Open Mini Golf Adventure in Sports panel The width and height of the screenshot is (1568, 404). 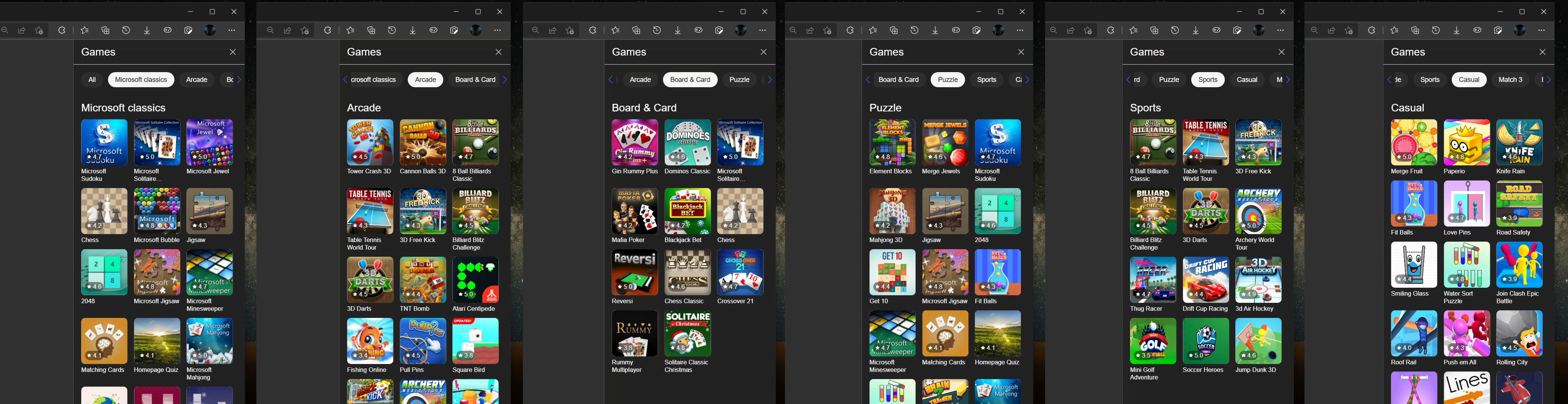tap(1153, 348)
